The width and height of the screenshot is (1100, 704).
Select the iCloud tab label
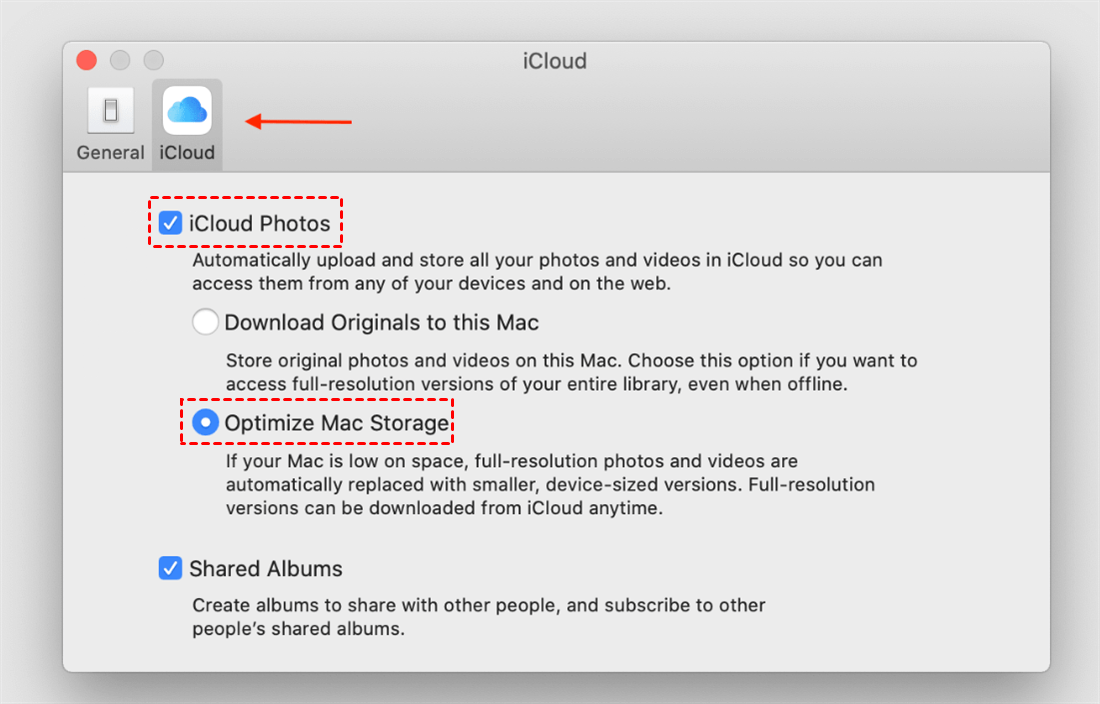coord(187,153)
